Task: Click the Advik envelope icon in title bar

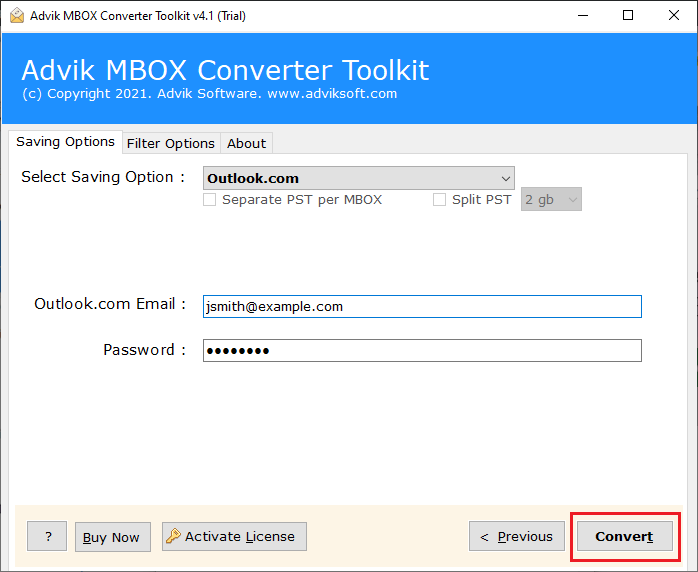Action: pyautogui.click(x=16, y=16)
